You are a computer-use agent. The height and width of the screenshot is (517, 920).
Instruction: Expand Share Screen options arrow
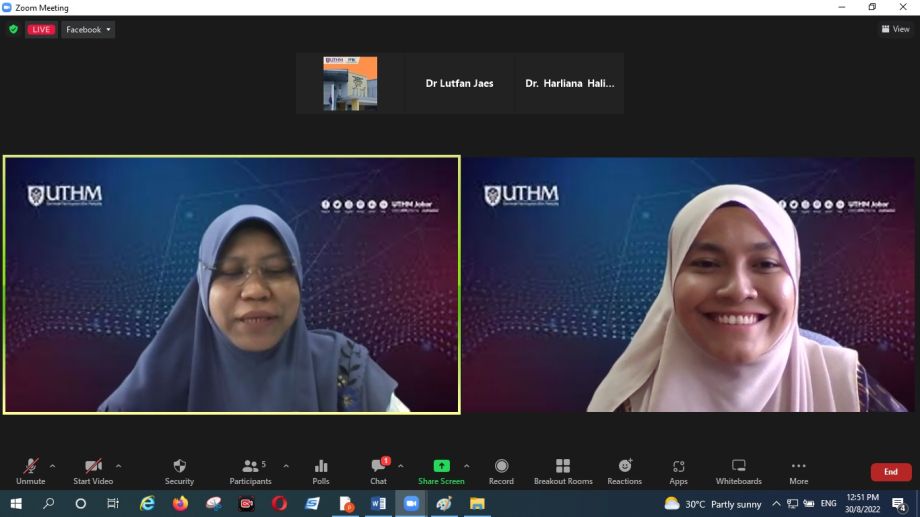pos(466,465)
